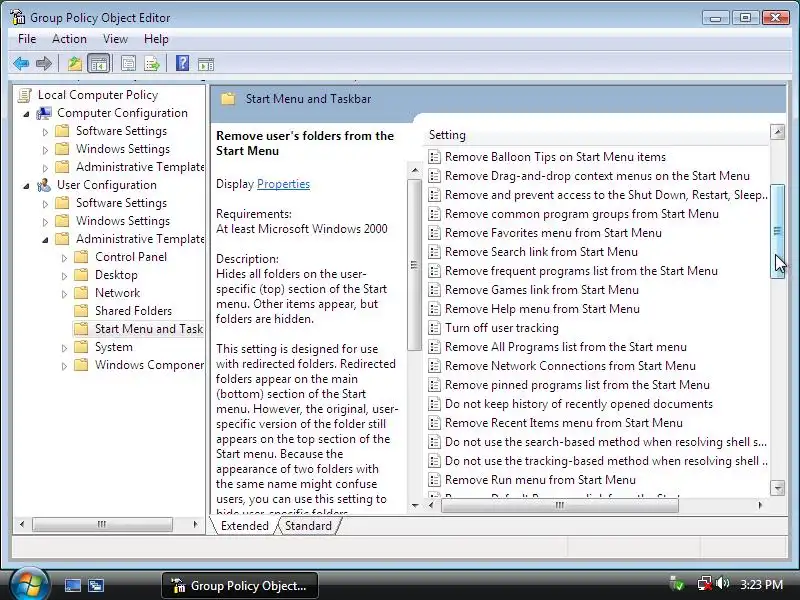
Task: Collapse Administrative Templates under User Configuration
Action: click(45, 239)
